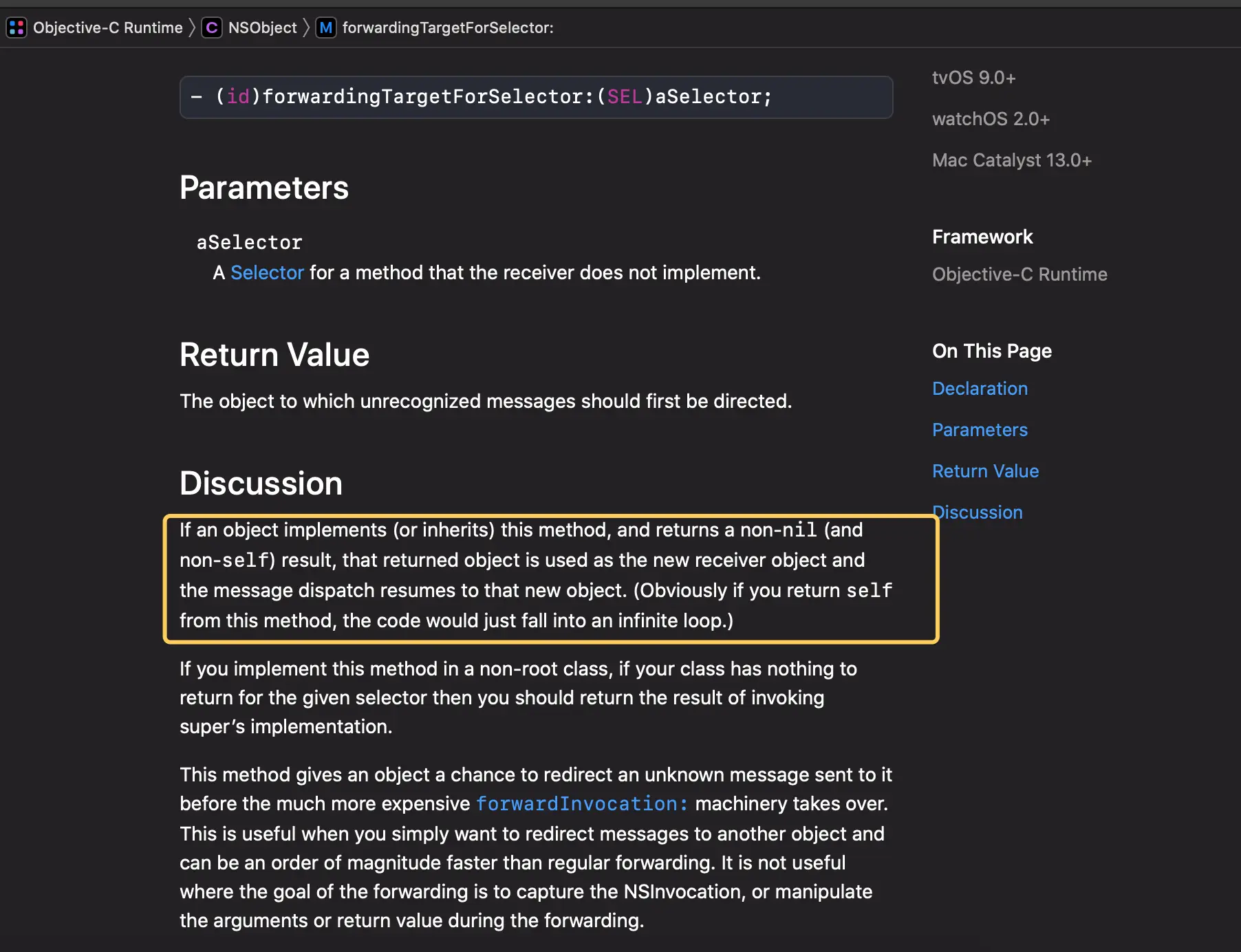Click Objective-C Runtime under the Framework heading

[1019, 274]
